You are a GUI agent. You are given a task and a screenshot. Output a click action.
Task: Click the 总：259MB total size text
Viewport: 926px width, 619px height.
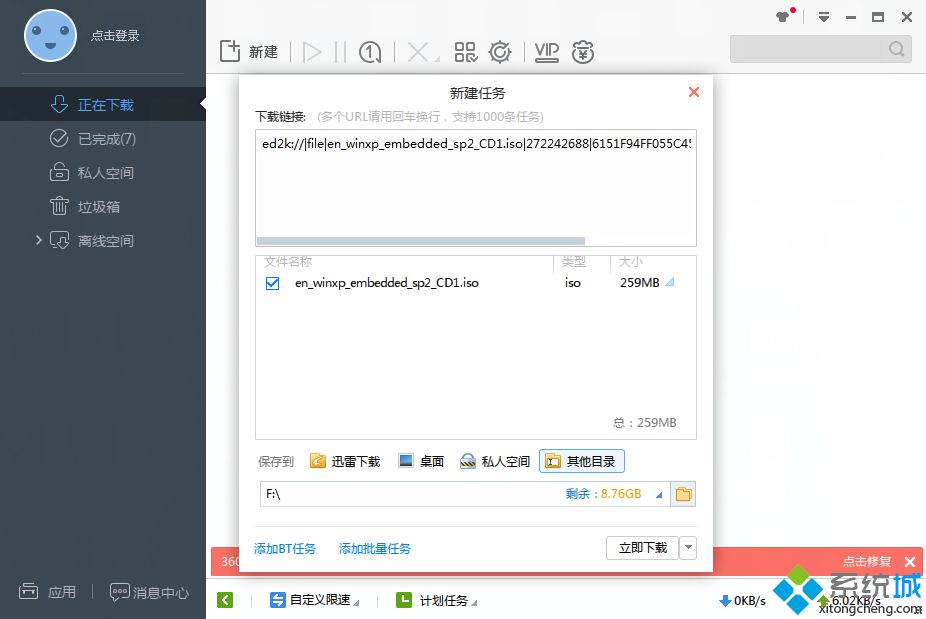click(644, 423)
